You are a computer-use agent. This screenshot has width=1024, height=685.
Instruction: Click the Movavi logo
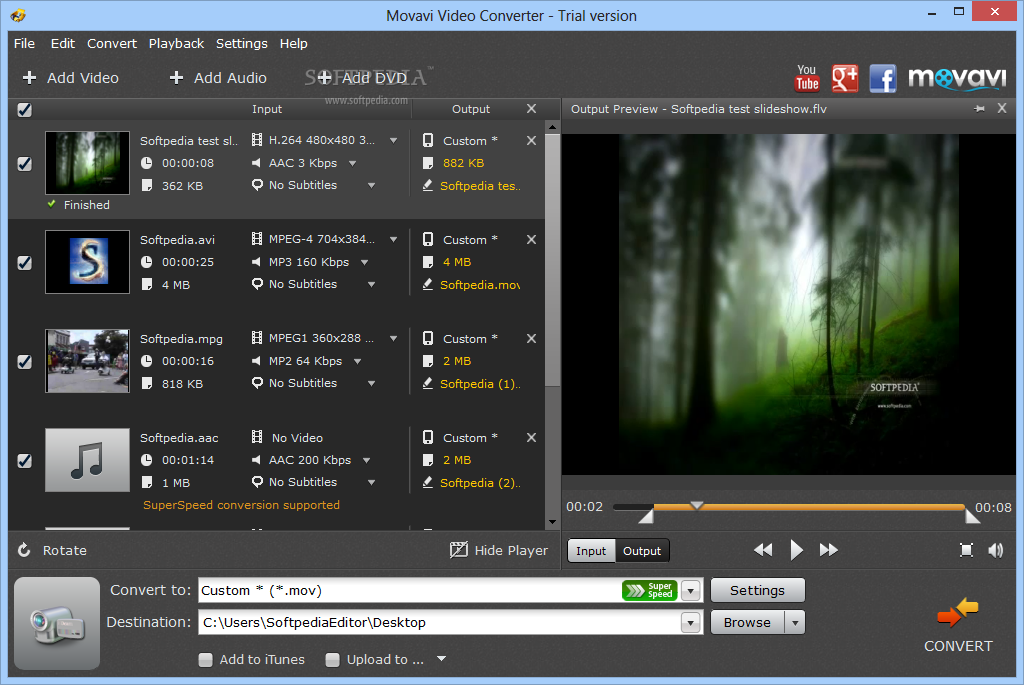[957, 78]
